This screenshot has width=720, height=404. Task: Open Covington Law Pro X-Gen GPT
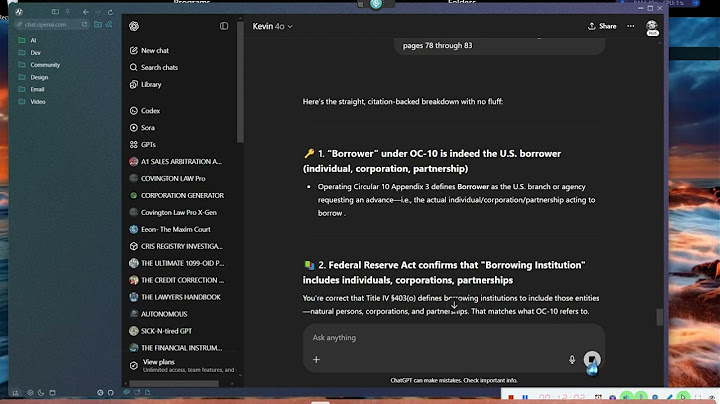(173, 213)
